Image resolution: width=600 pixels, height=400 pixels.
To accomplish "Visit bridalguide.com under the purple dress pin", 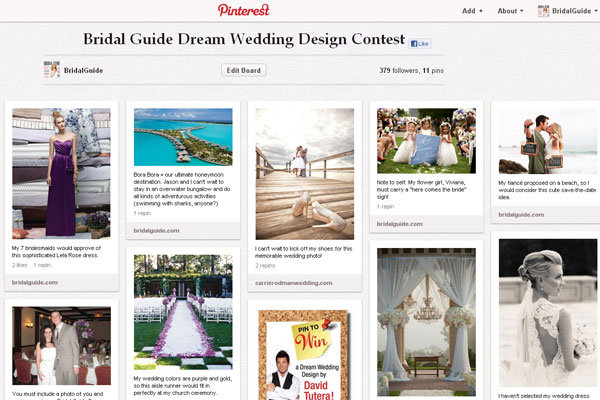I will tap(35, 282).
